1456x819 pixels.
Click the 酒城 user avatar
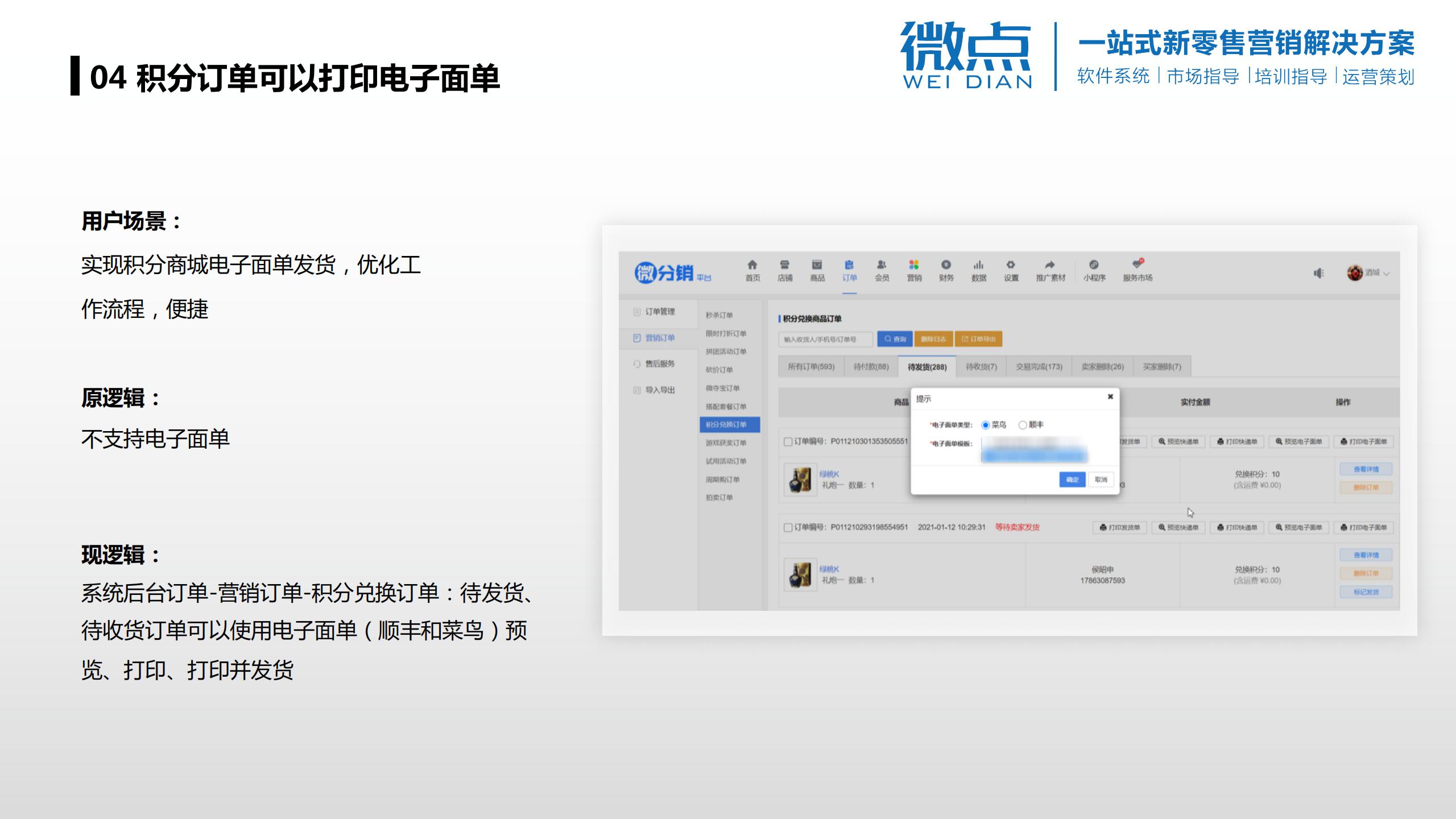[1355, 273]
